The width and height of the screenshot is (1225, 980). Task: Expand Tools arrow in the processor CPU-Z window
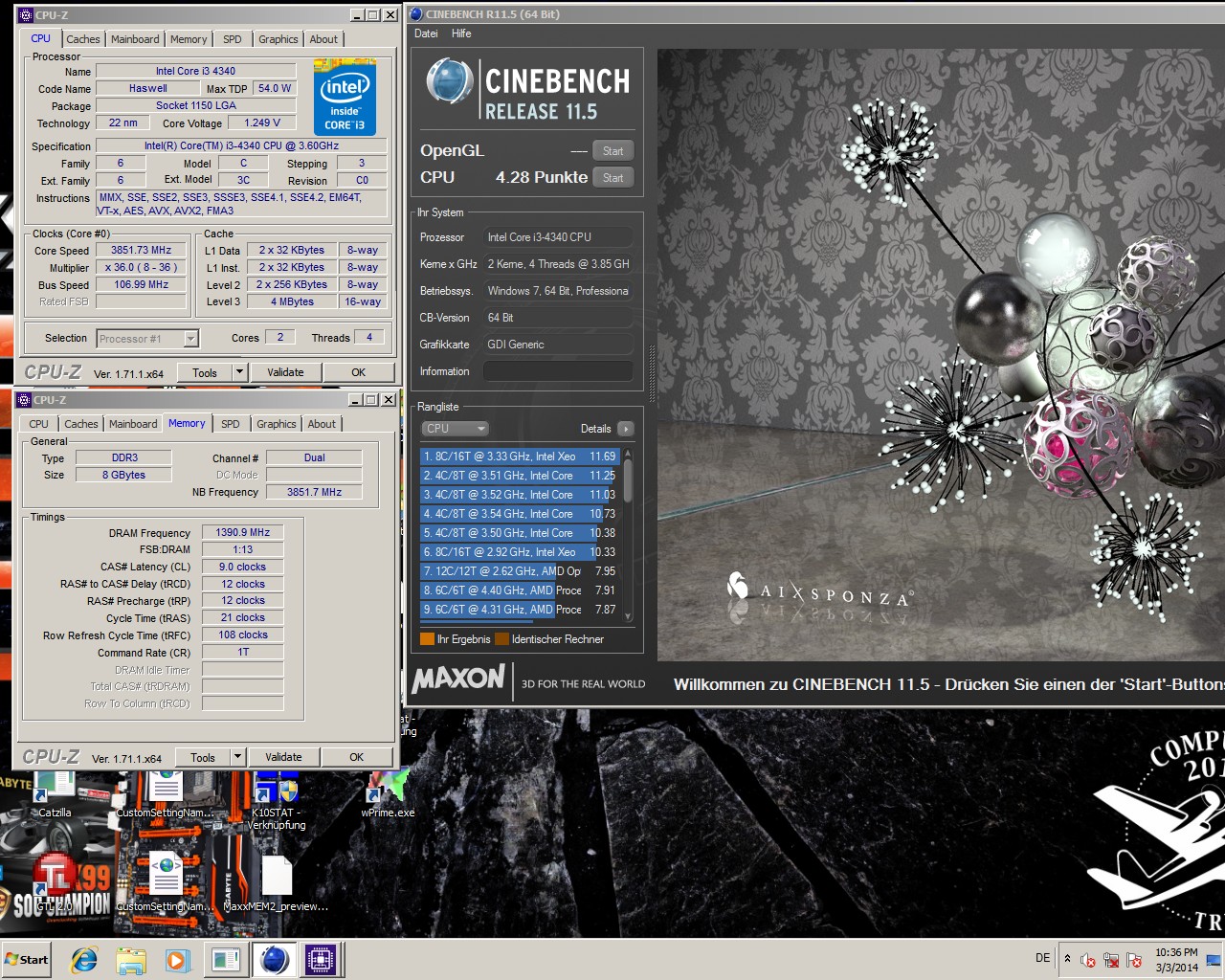coord(239,372)
